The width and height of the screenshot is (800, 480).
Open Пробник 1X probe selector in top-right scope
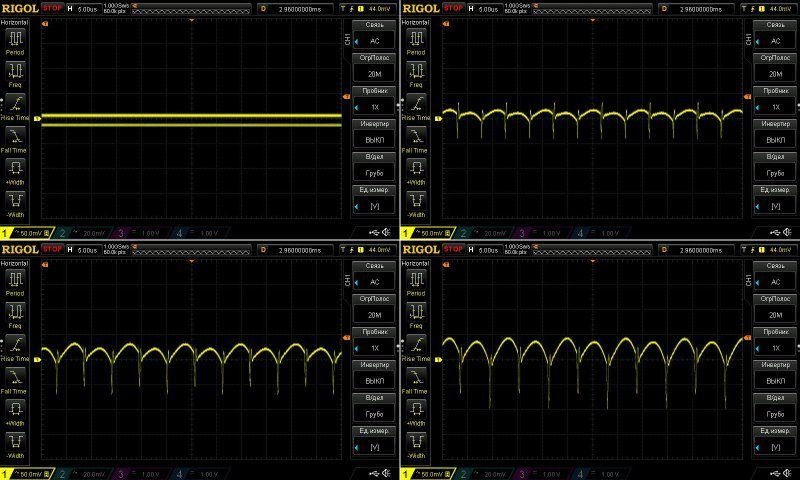(x=775, y=101)
